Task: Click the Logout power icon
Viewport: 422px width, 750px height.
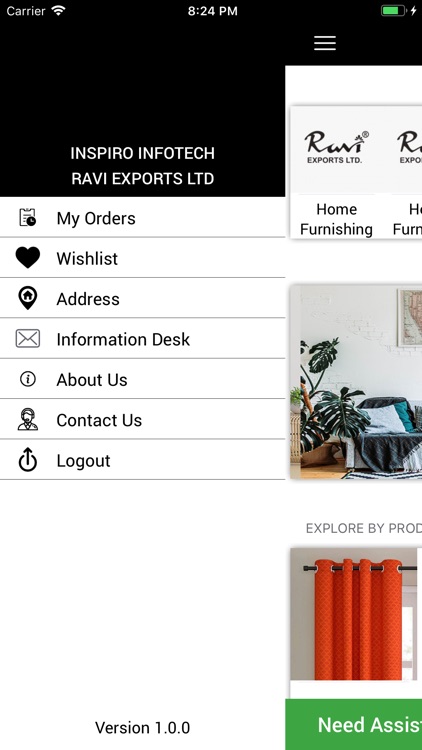Action: coord(28,460)
